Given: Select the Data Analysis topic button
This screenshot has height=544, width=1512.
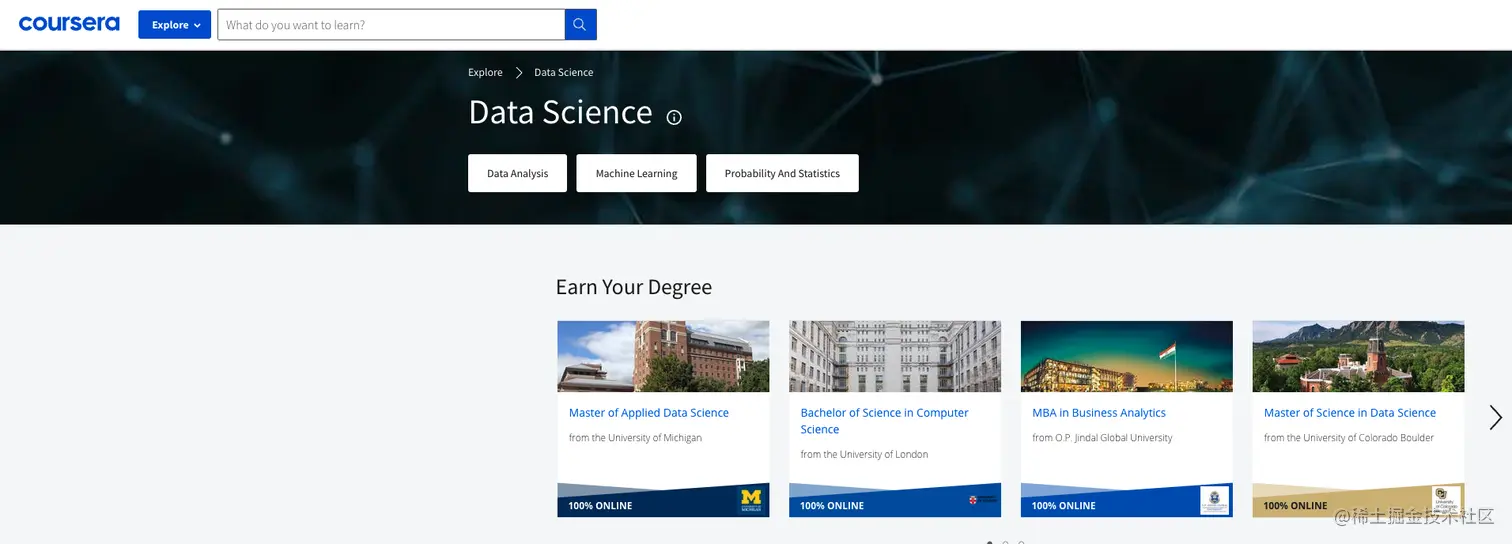Looking at the screenshot, I should (x=517, y=173).
